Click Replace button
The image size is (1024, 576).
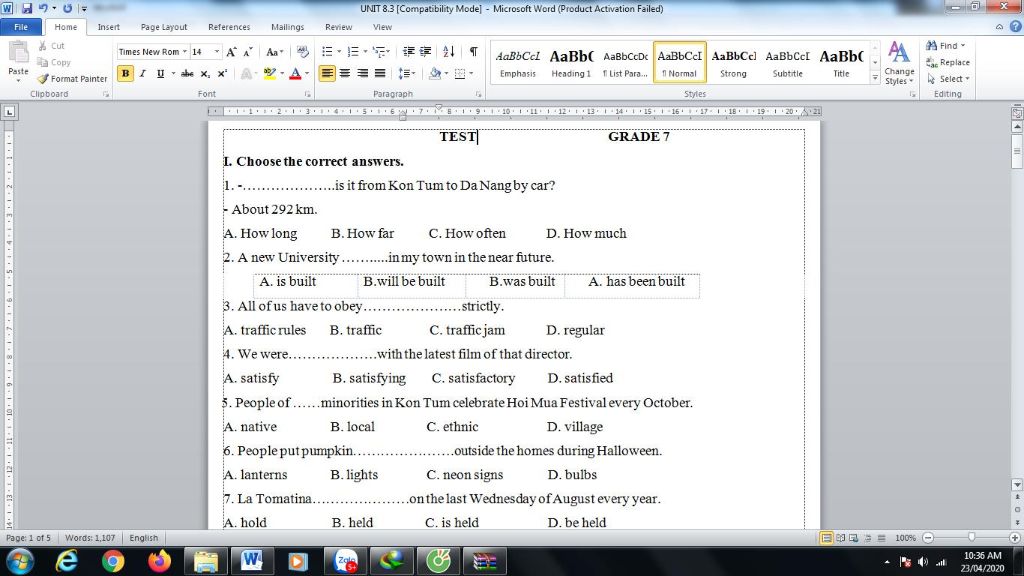click(x=948, y=62)
